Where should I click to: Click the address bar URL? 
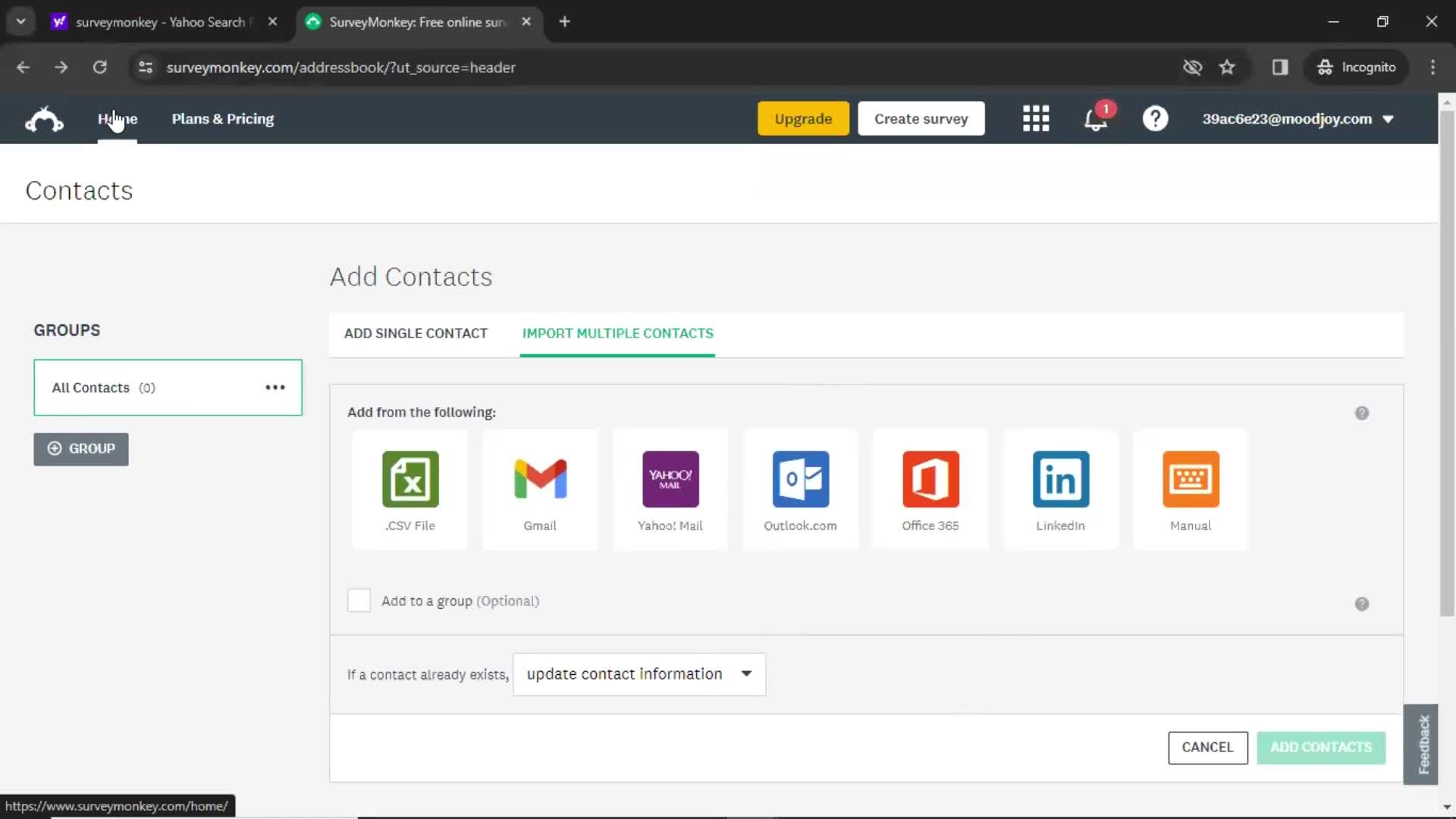341,67
